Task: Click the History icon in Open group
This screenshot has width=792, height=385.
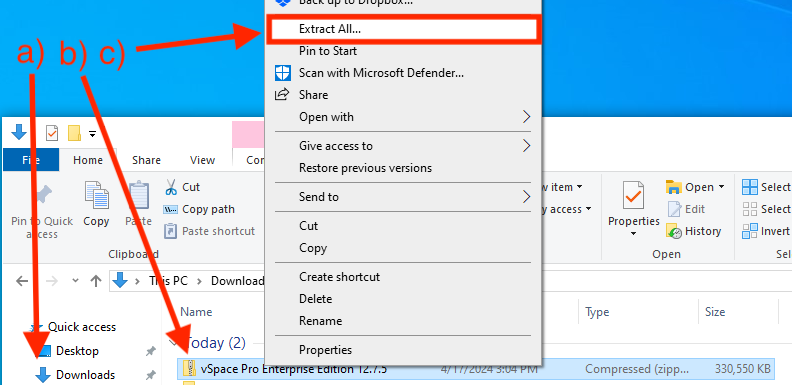Action: [674, 231]
